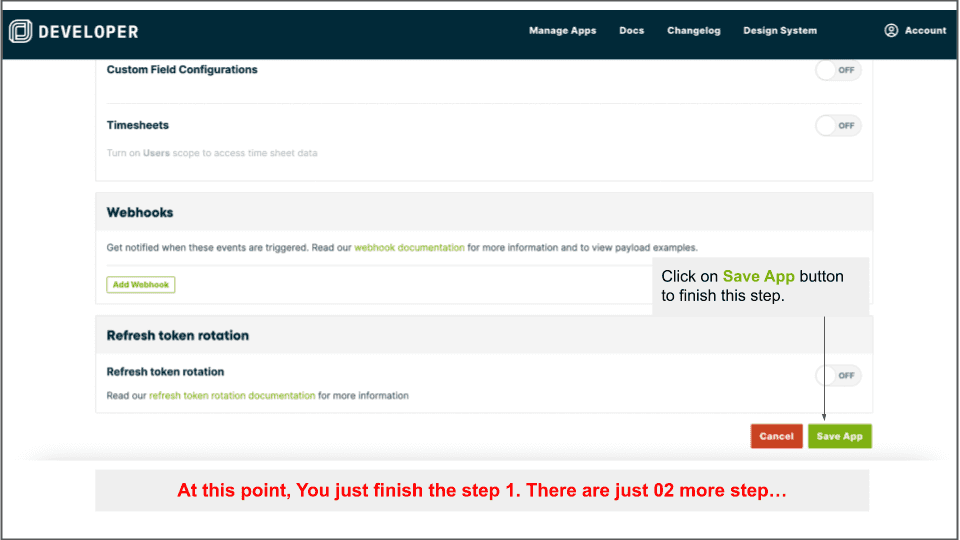Go to Docs in the navigation bar
This screenshot has height=540, width=960.
pos(631,31)
